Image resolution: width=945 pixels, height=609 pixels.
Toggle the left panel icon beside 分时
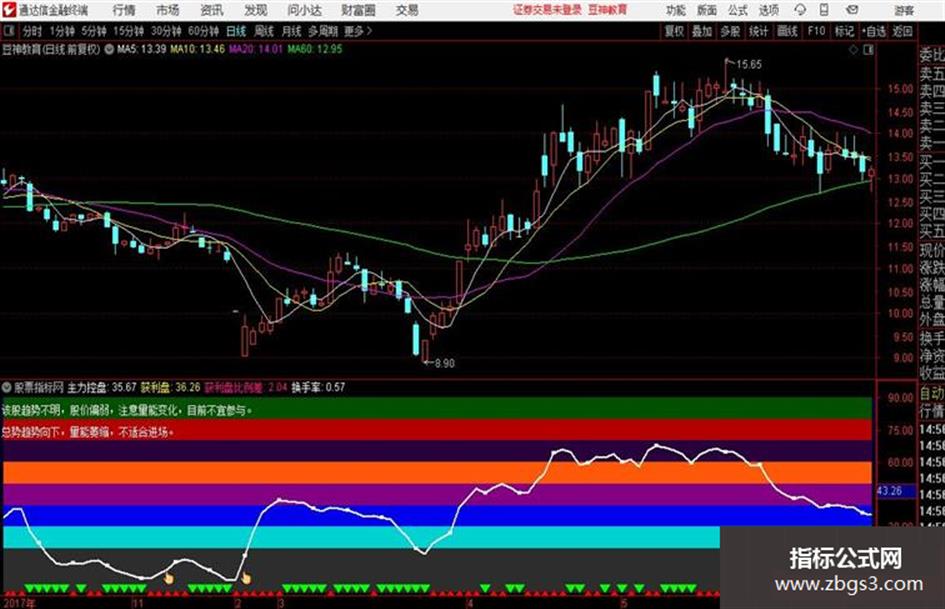[9, 31]
